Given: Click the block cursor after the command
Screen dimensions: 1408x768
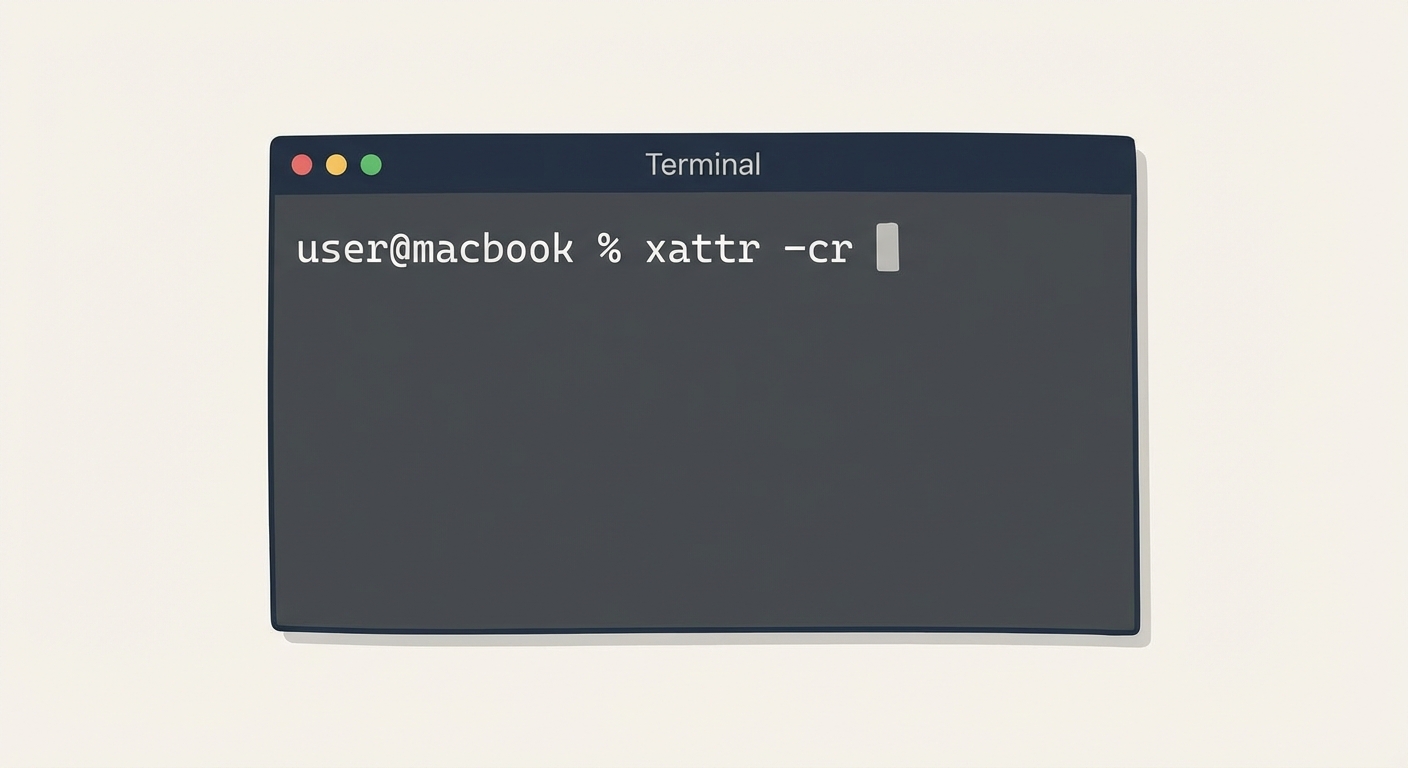Looking at the screenshot, I should (887, 247).
